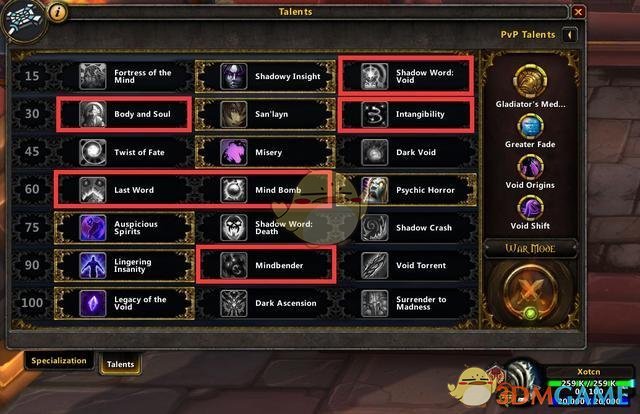
Task: Select the Surrender to Madness talent
Action: (407, 303)
